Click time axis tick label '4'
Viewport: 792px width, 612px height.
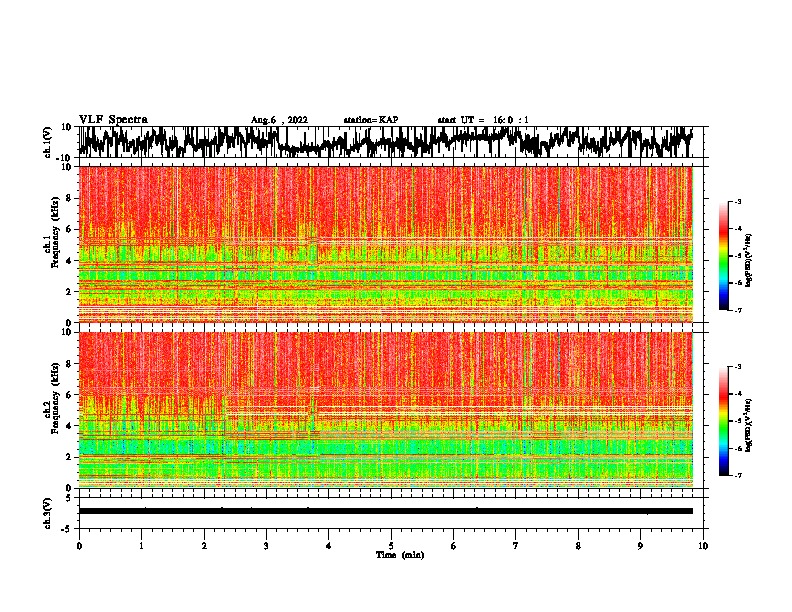[x=329, y=546]
